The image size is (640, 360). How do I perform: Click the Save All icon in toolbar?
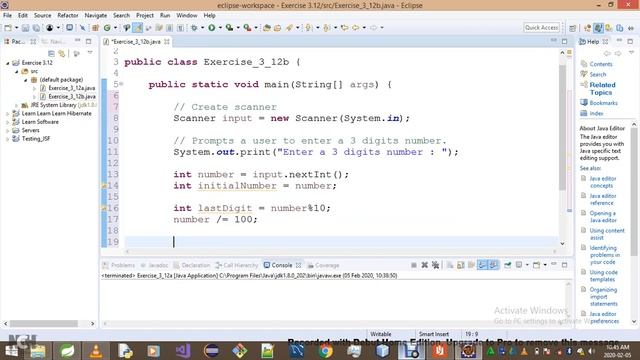[36, 28]
